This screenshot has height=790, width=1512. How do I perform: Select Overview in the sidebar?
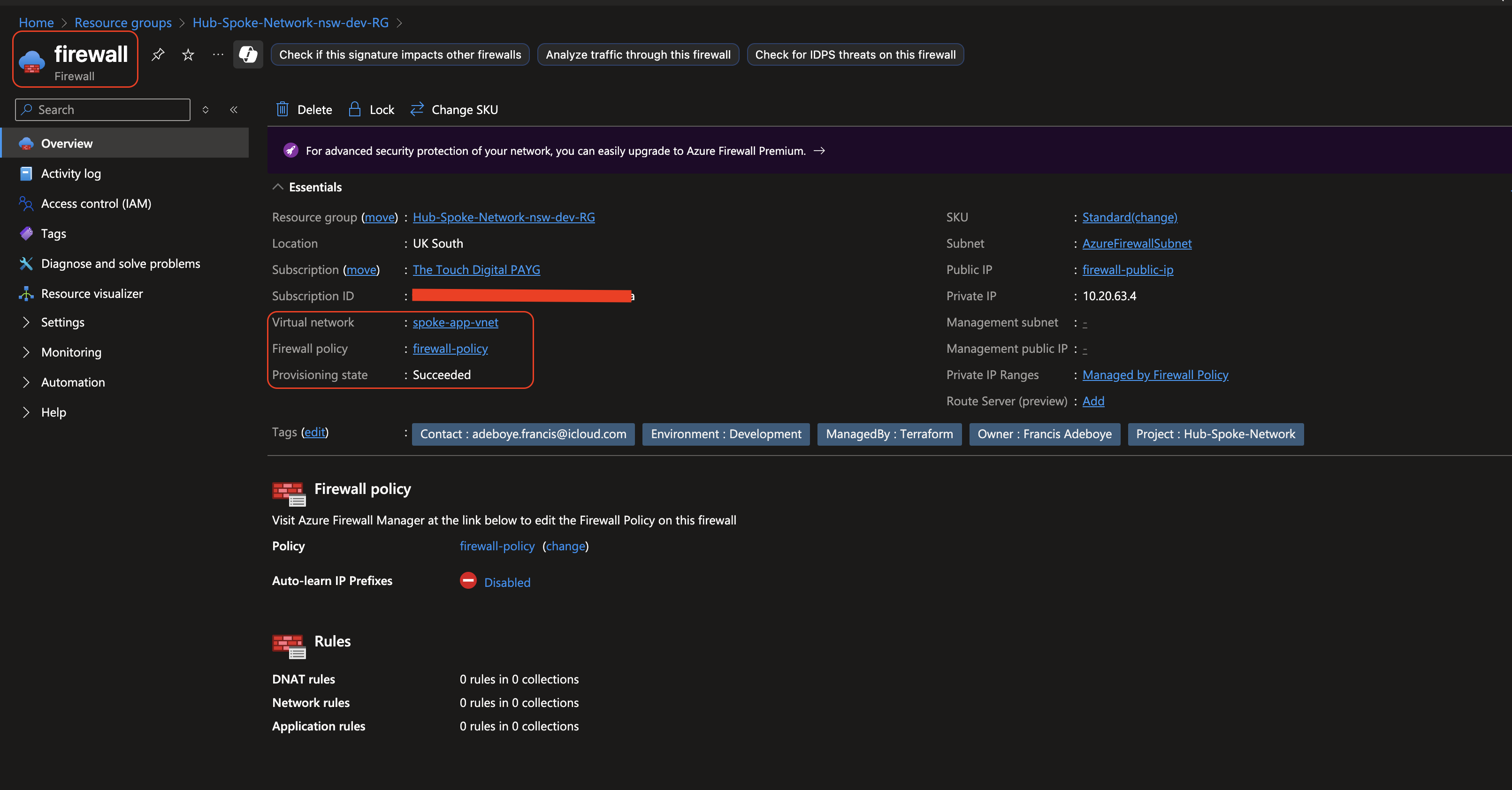pos(66,143)
